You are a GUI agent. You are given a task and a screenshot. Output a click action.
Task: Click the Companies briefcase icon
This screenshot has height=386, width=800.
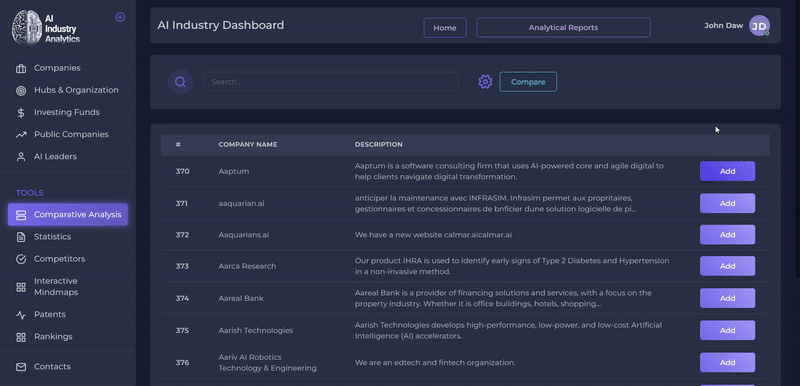point(21,68)
